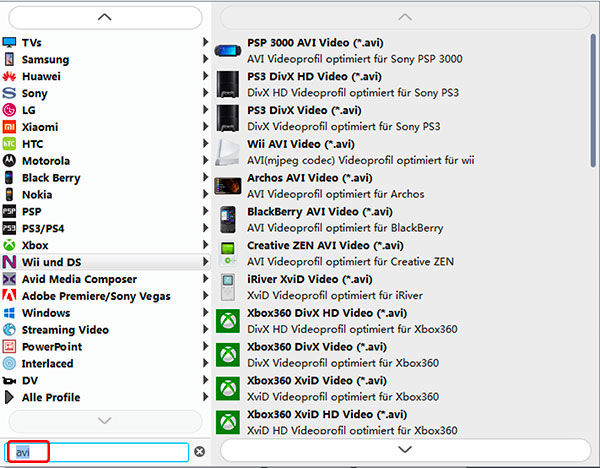
Task: Click the Avid Media Composer icon
Action: 9,279
